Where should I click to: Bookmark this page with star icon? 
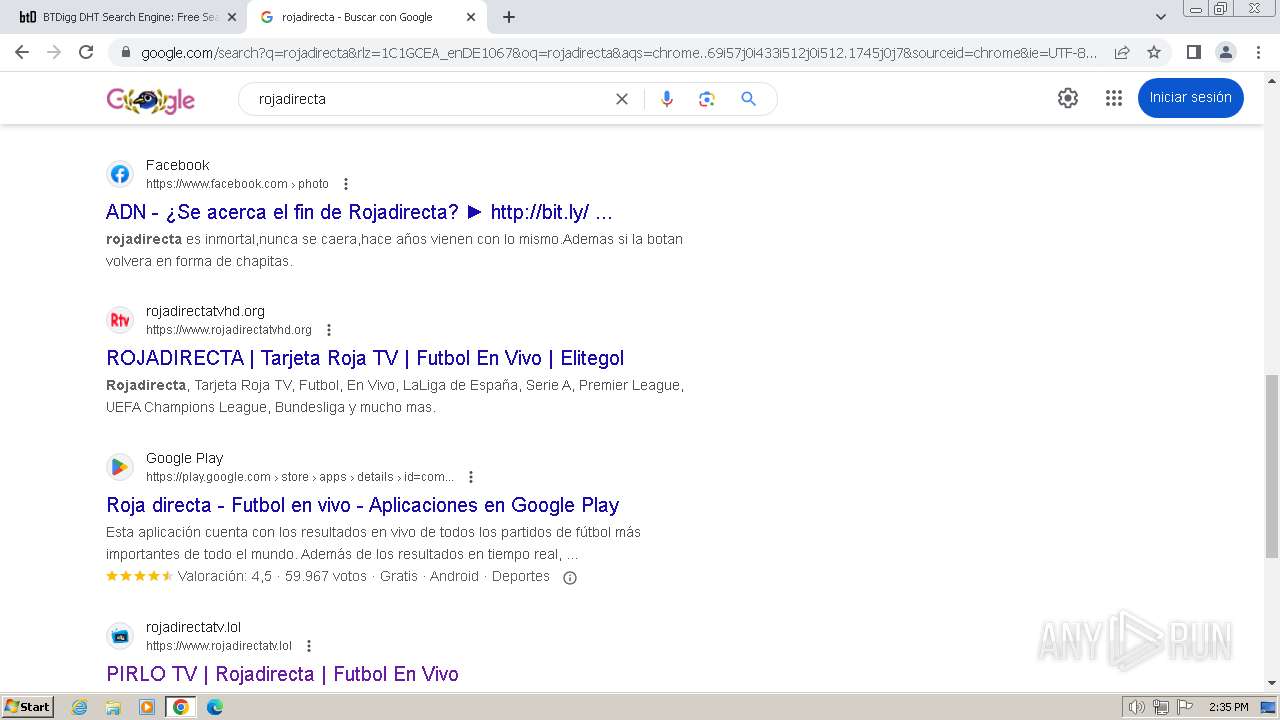(1154, 52)
